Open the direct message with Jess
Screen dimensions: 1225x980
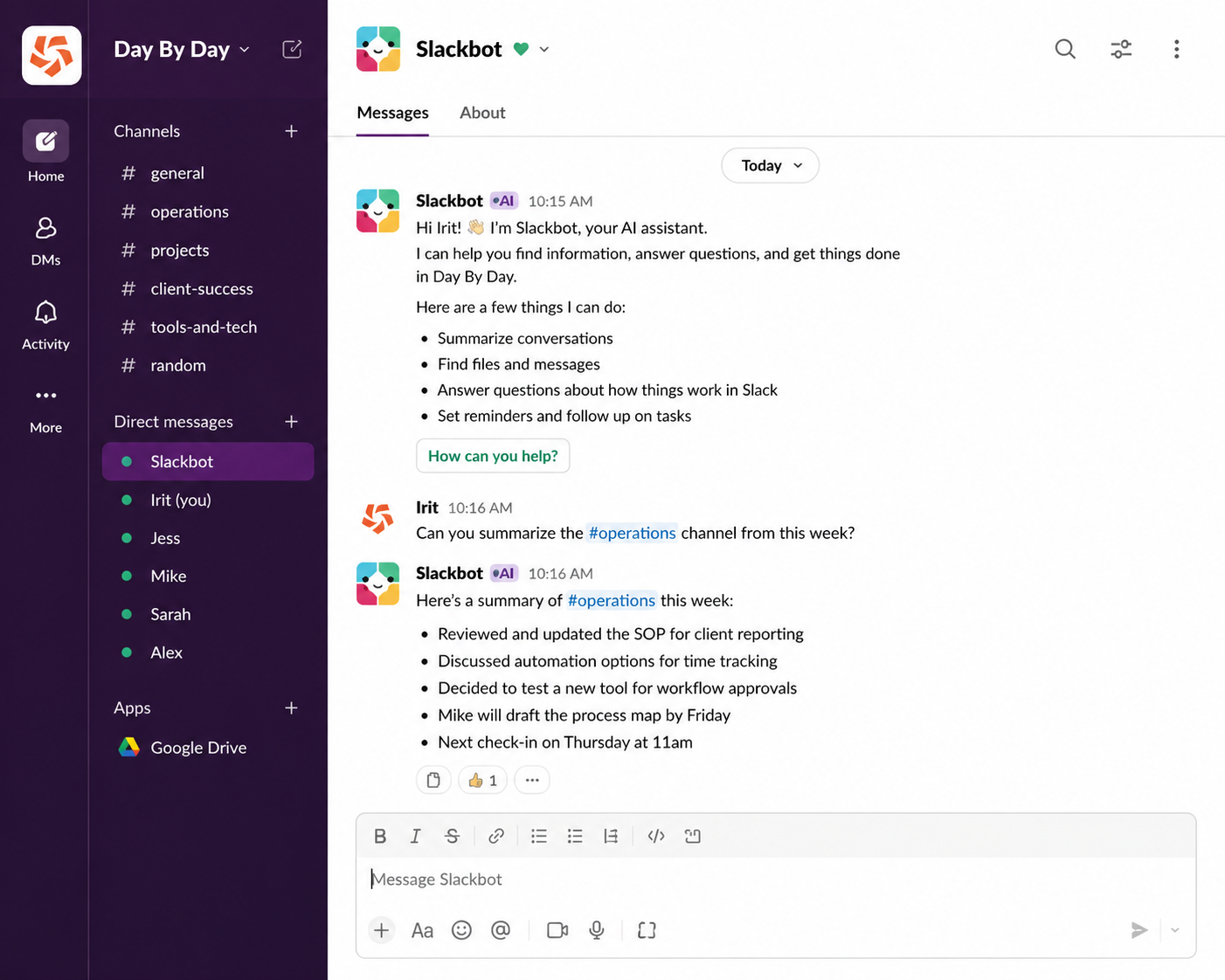tap(208, 538)
